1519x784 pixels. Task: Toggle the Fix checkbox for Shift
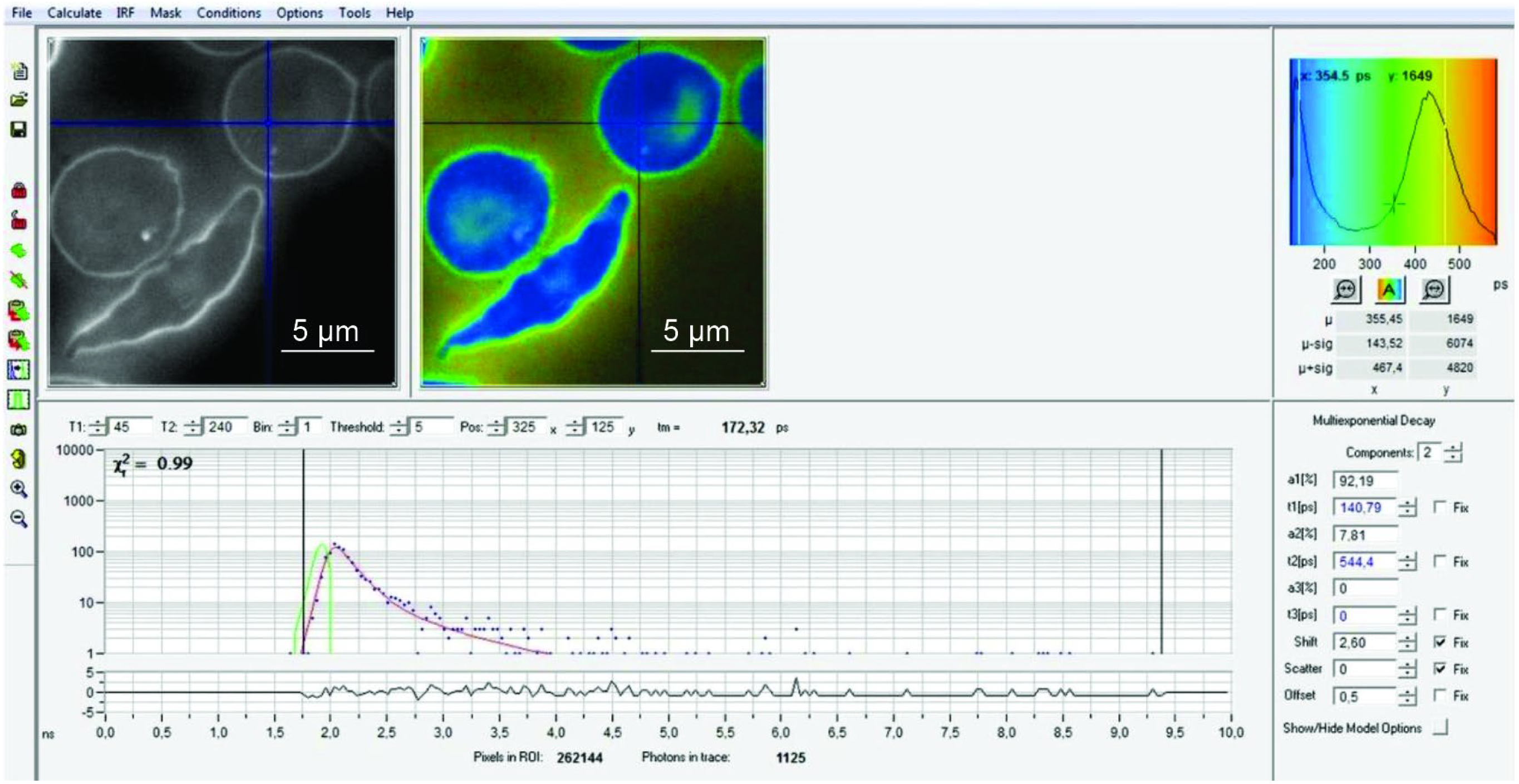tap(1440, 642)
